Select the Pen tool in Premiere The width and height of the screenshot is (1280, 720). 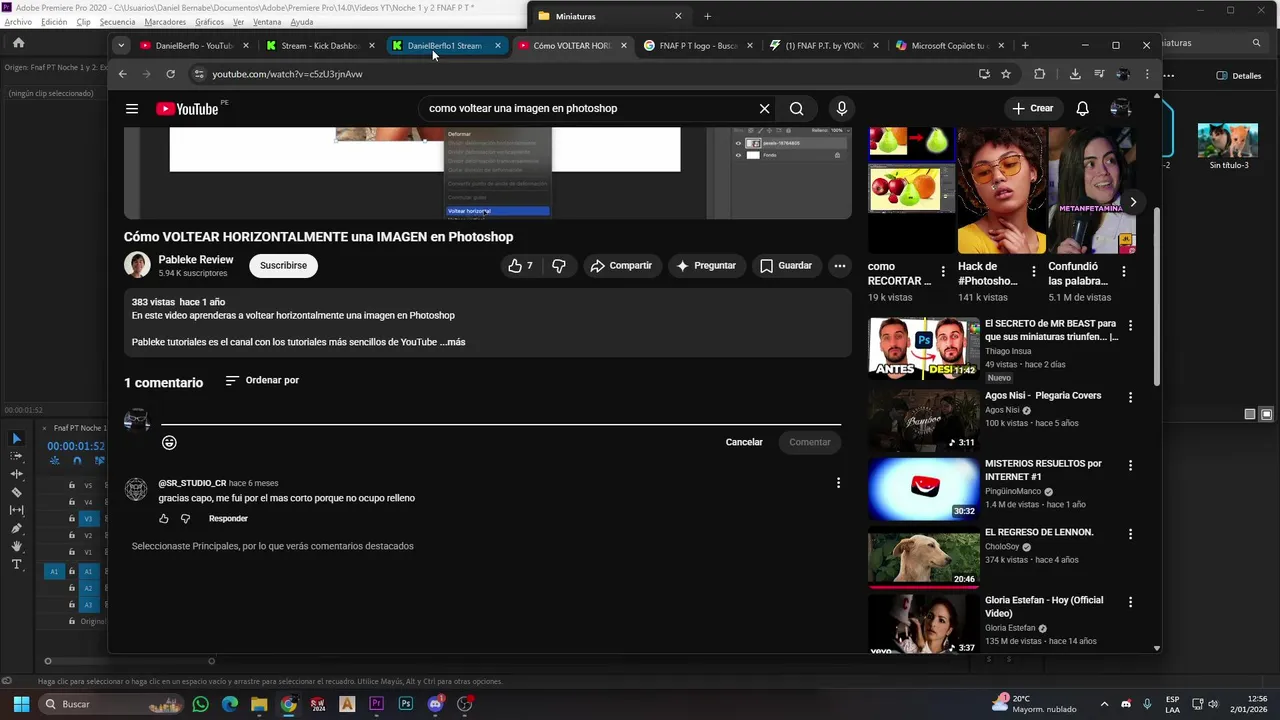(x=16, y=528)
